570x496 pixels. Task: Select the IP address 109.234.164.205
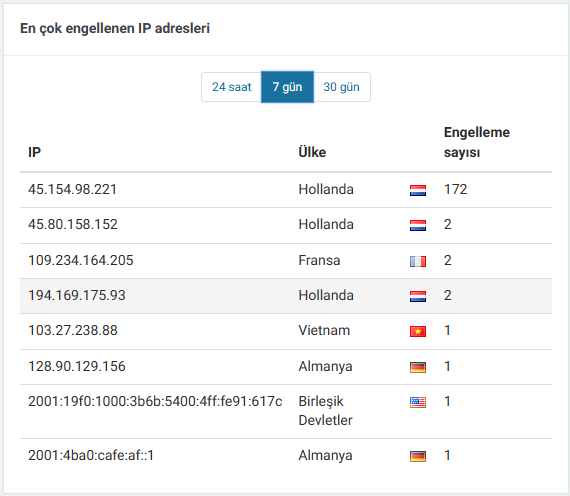[81, 260]
